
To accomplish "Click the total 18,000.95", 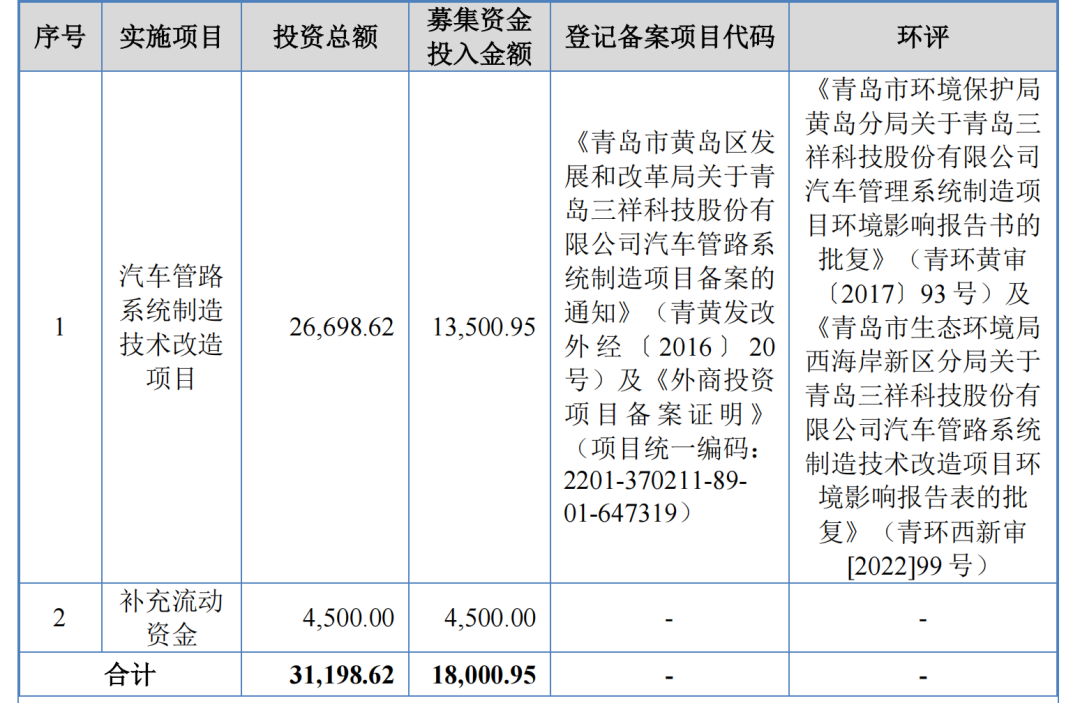I will click(484, 675).
